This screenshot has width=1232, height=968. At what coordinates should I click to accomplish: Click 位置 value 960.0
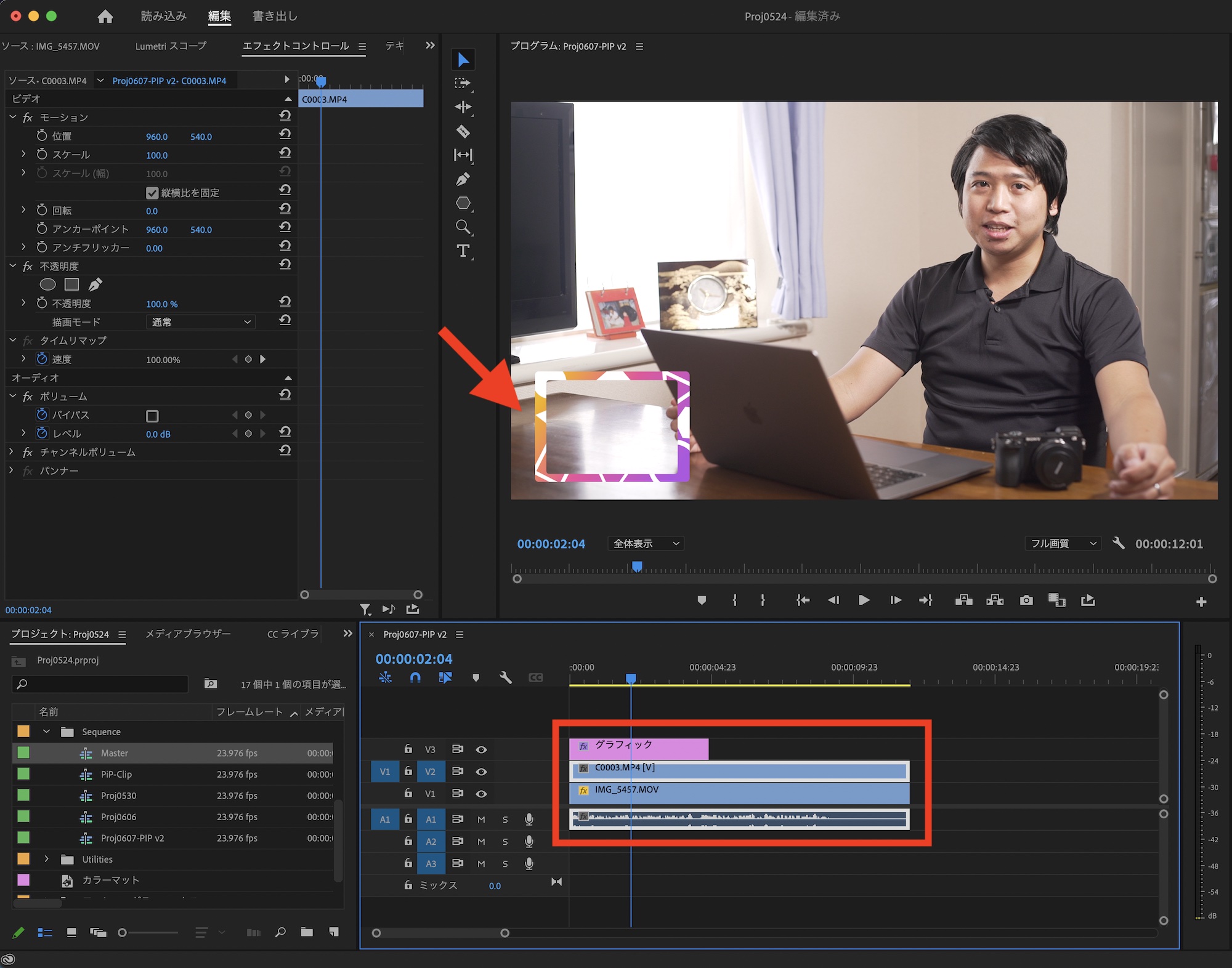pyautogui.click(x=156, y=137)
